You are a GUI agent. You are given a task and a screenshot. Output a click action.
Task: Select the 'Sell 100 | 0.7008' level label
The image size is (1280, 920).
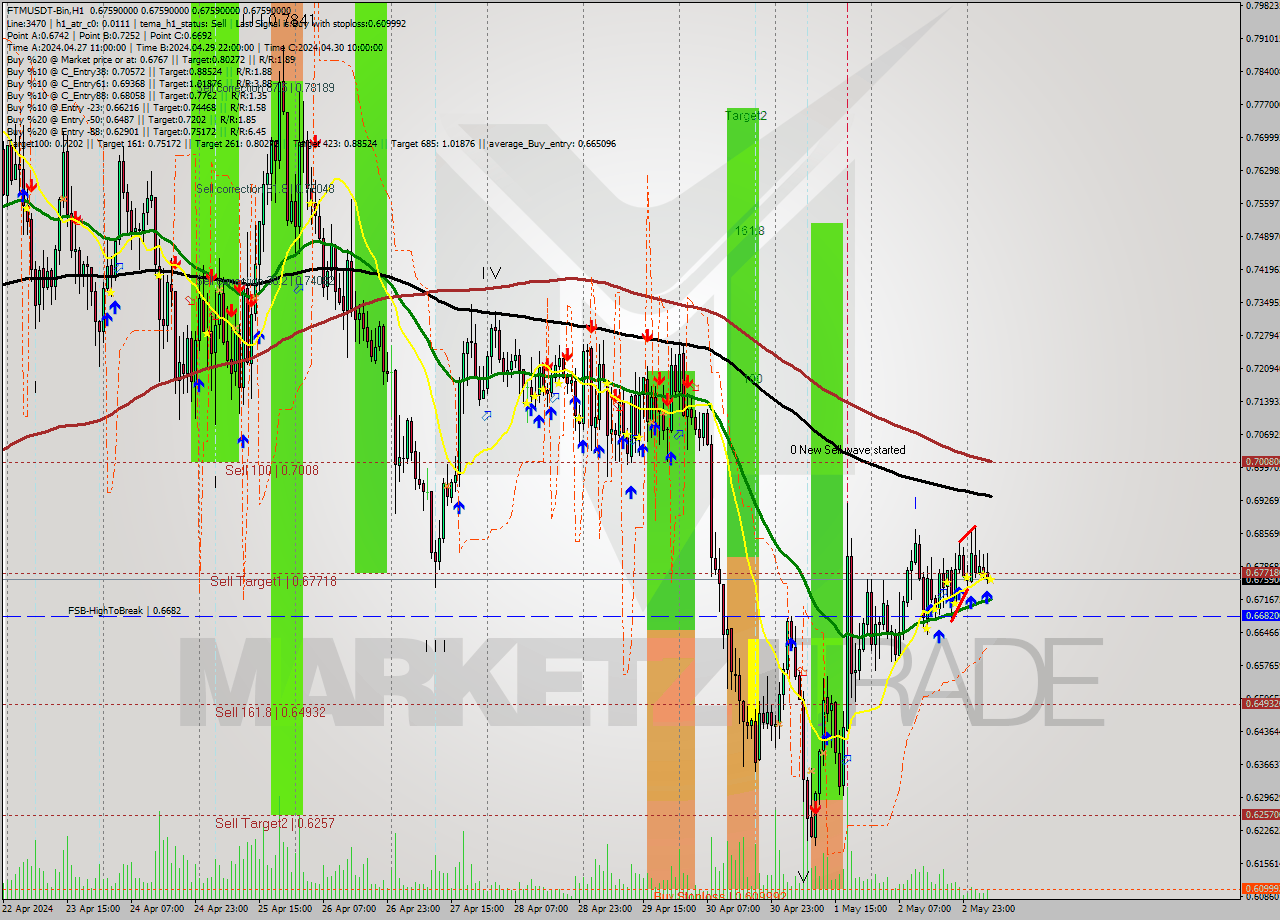pos(272,470)
